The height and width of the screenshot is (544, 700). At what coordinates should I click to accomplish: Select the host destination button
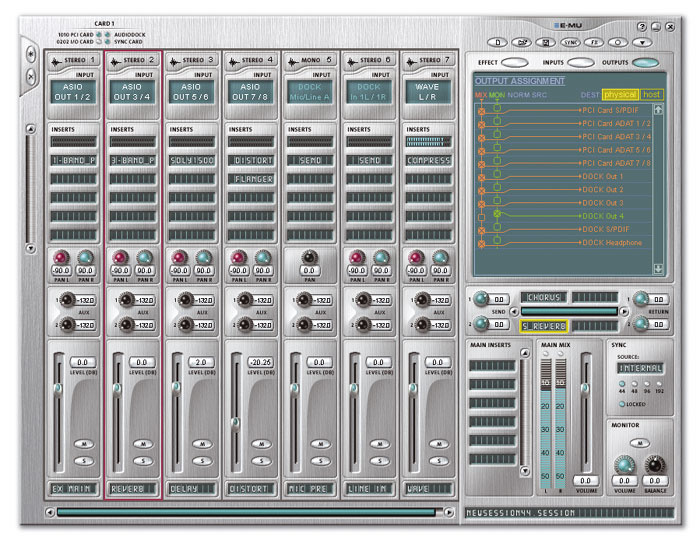652,94
